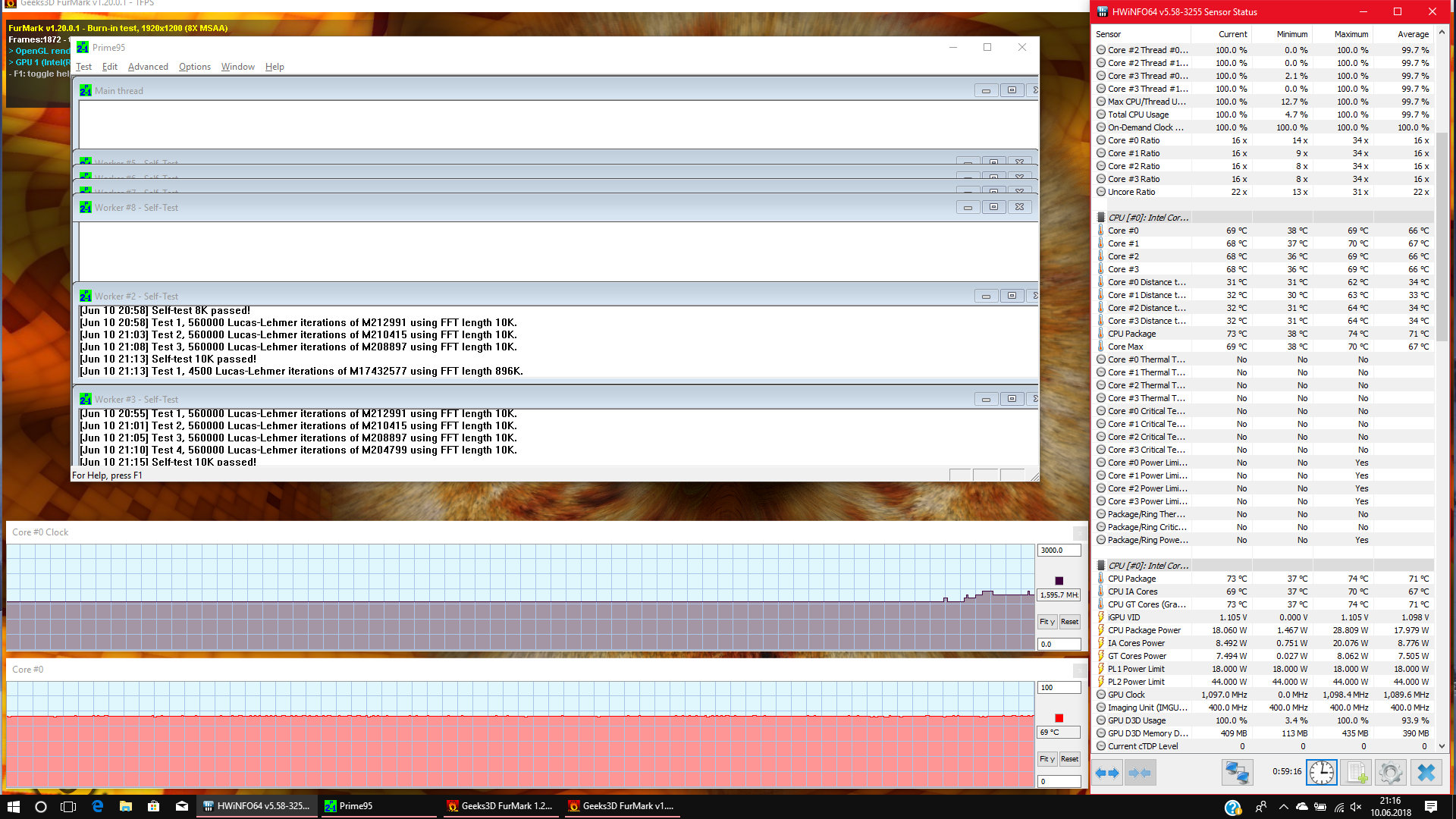Click the red color swatch of Core #0 graph
This screenshot has height=819, width=1456.
pos(1059,718)
